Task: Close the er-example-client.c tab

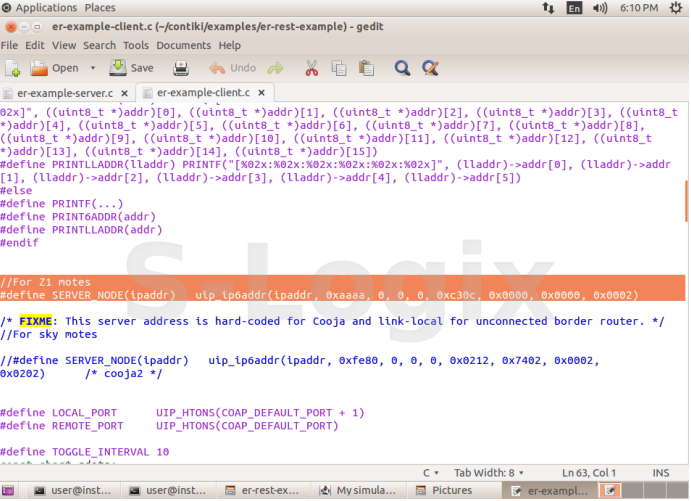Action: pyautogui.click(x=261, y=93)
